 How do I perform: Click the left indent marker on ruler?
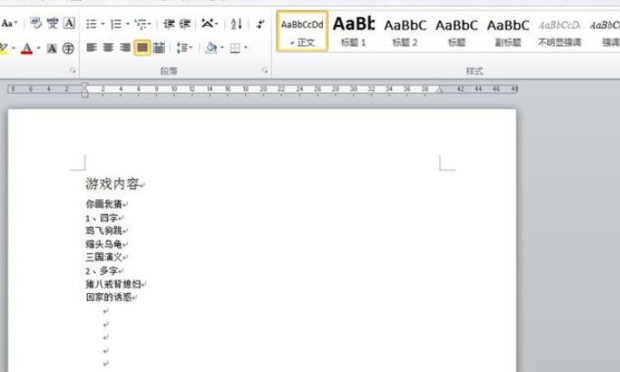[85, 93]
